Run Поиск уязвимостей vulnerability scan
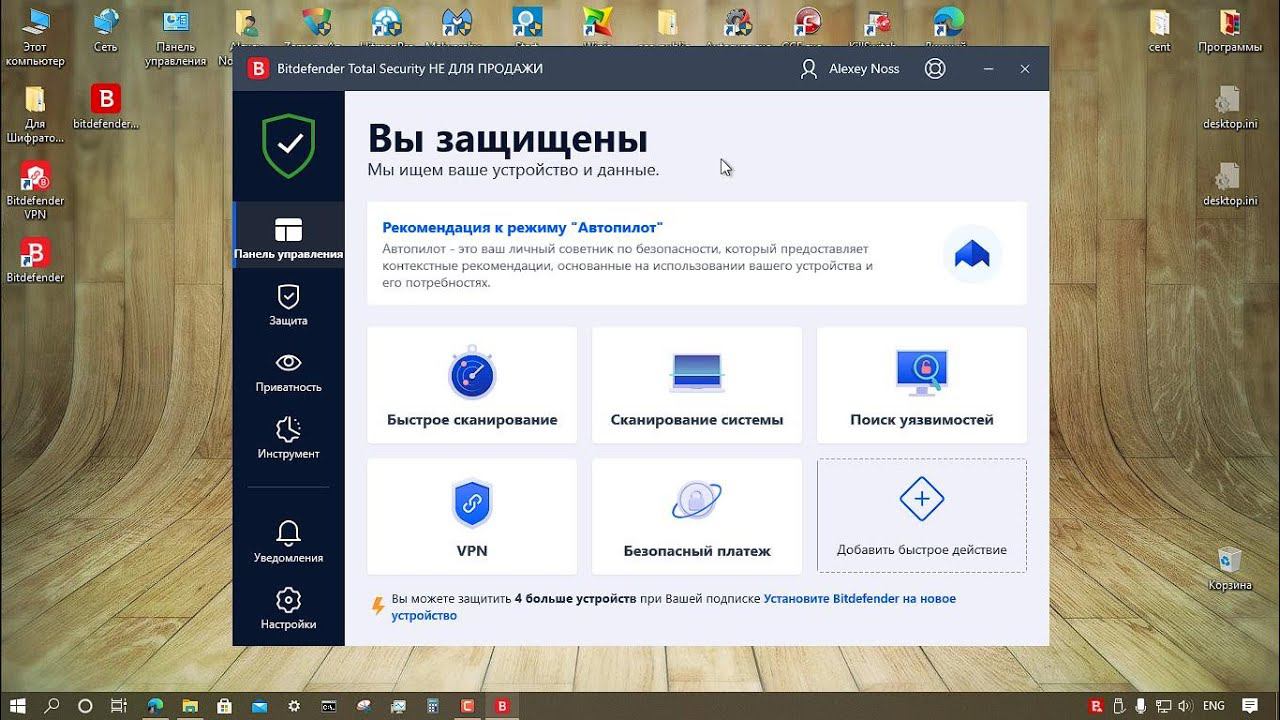1280x720 pixels. pyautogui.click(x=922, y=385)
